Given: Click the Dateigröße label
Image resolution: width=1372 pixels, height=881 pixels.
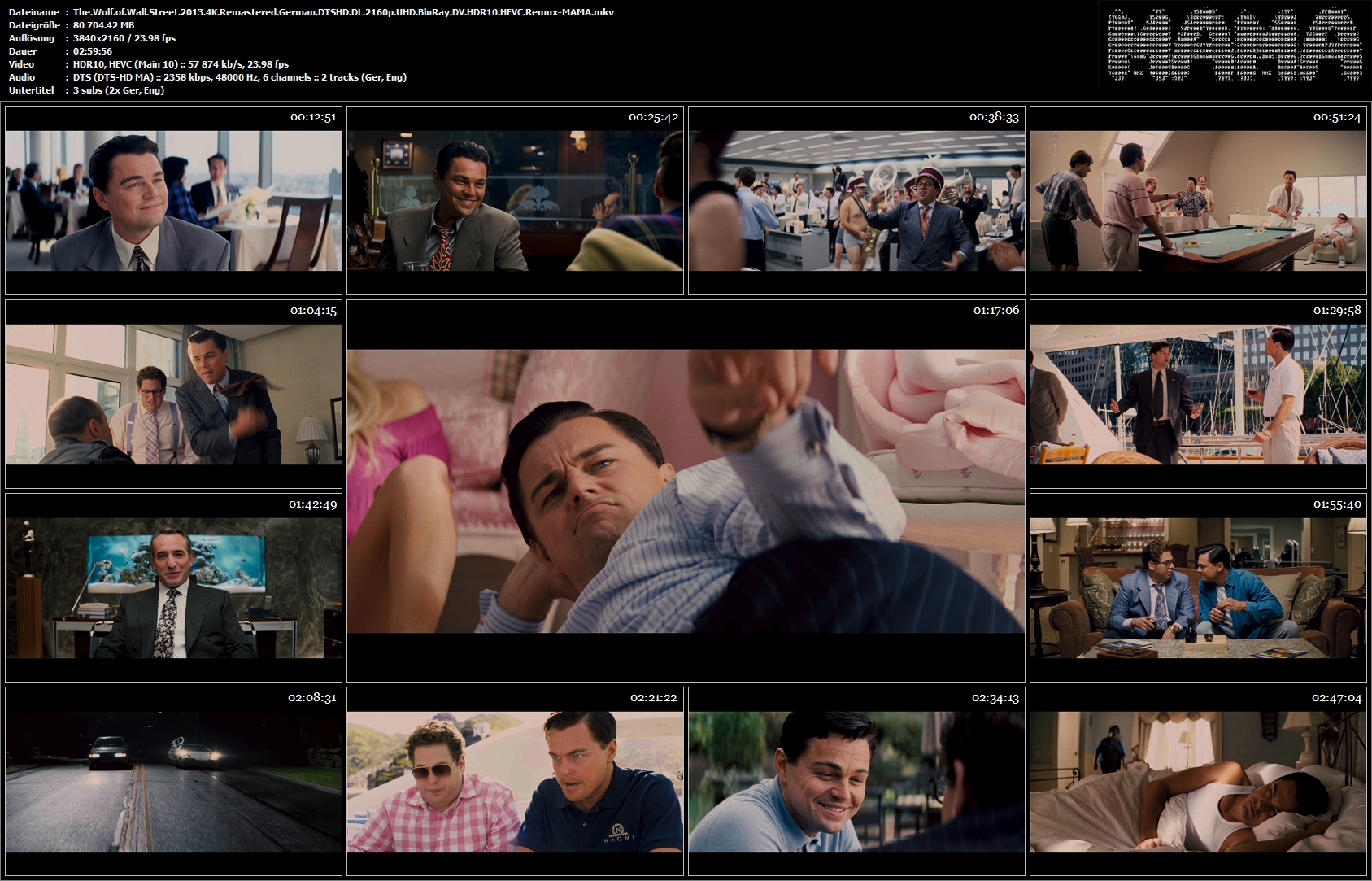Looking at the screenshot, I should coord(35,25).
